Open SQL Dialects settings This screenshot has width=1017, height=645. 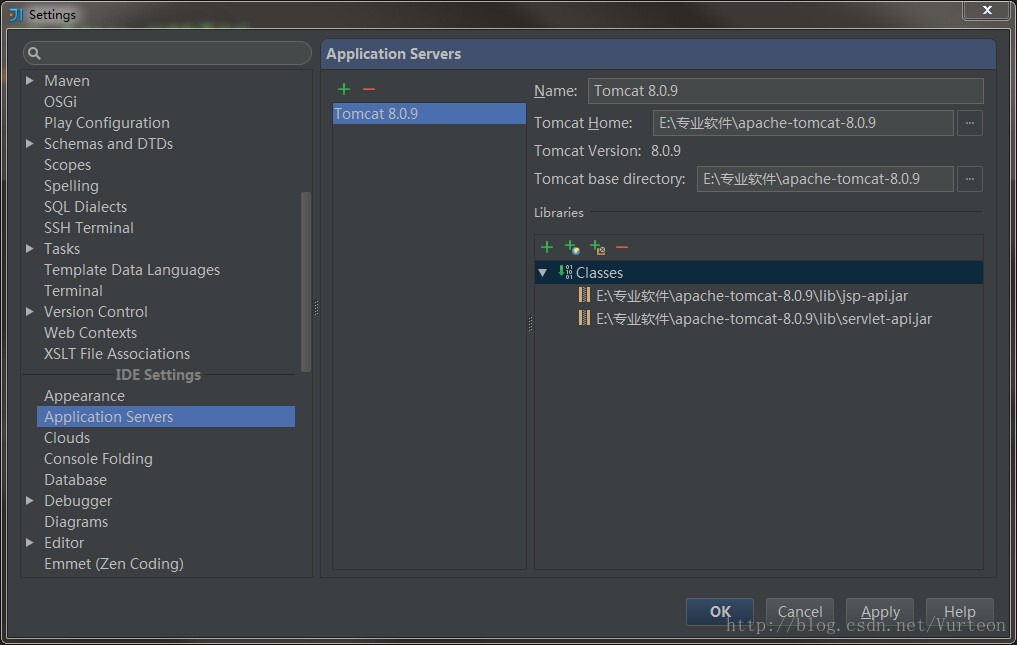tap(86, 207)
